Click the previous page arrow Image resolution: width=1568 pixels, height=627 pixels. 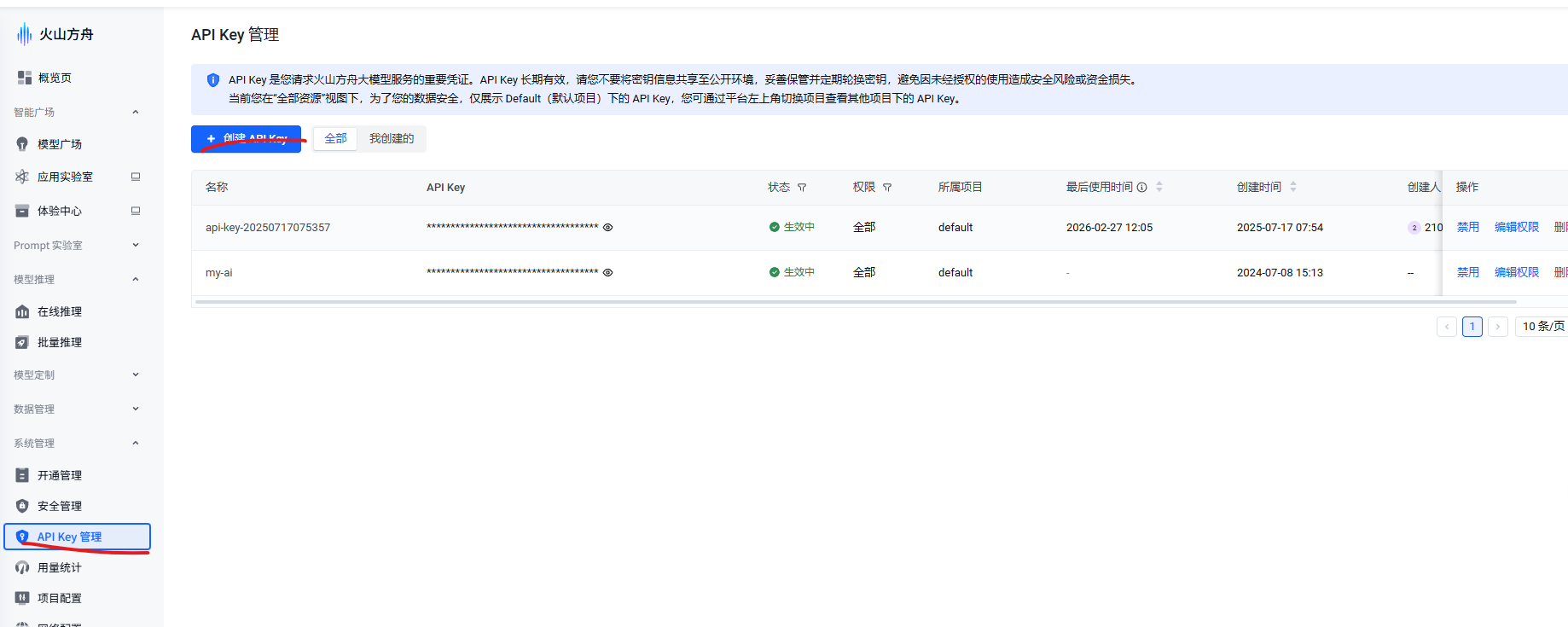click(1447, 327)
